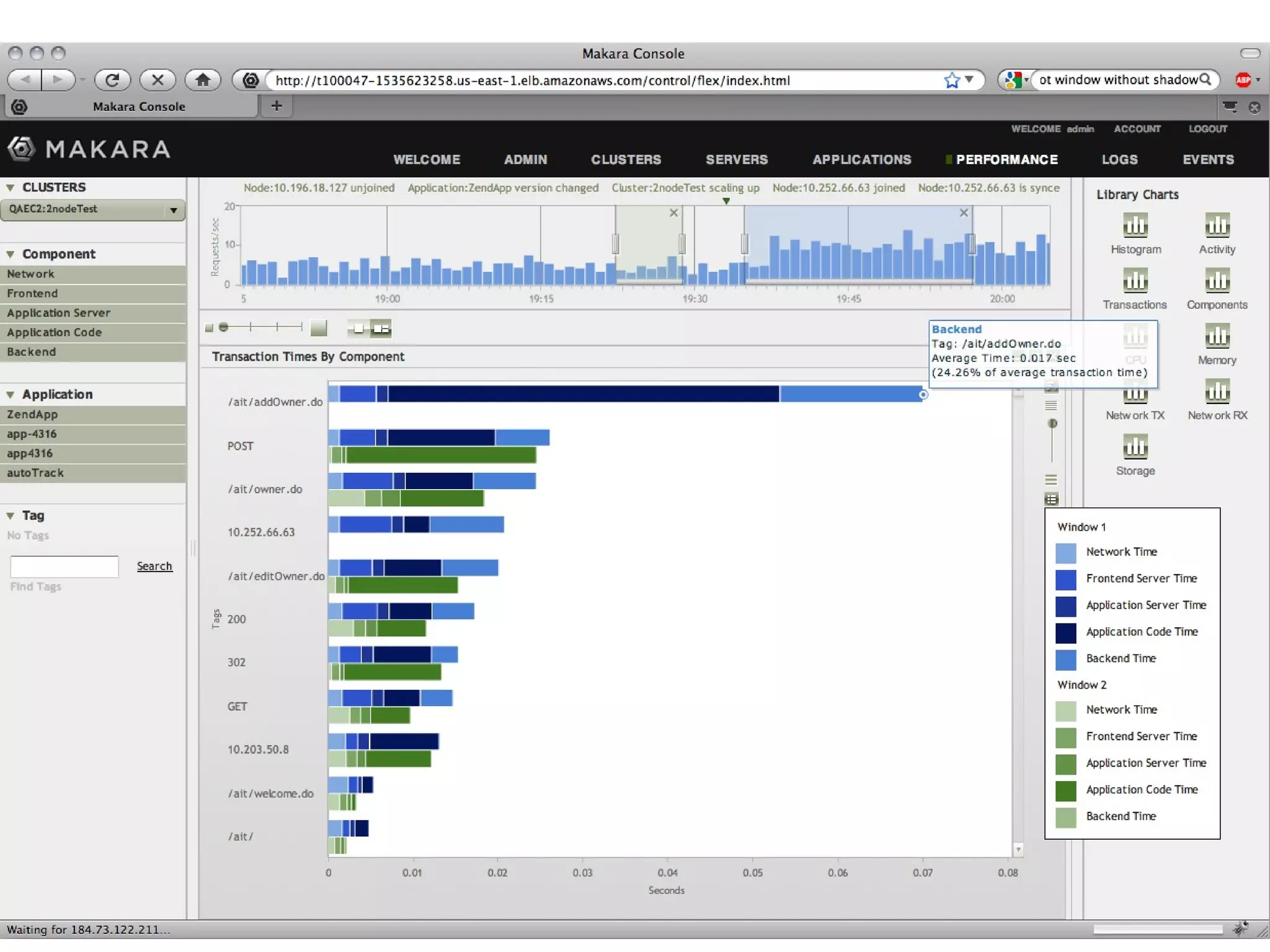Viewport: 1270px width, 952px height.
Task: Go to the LOGS tab
Action: (x=1119, y=159)
